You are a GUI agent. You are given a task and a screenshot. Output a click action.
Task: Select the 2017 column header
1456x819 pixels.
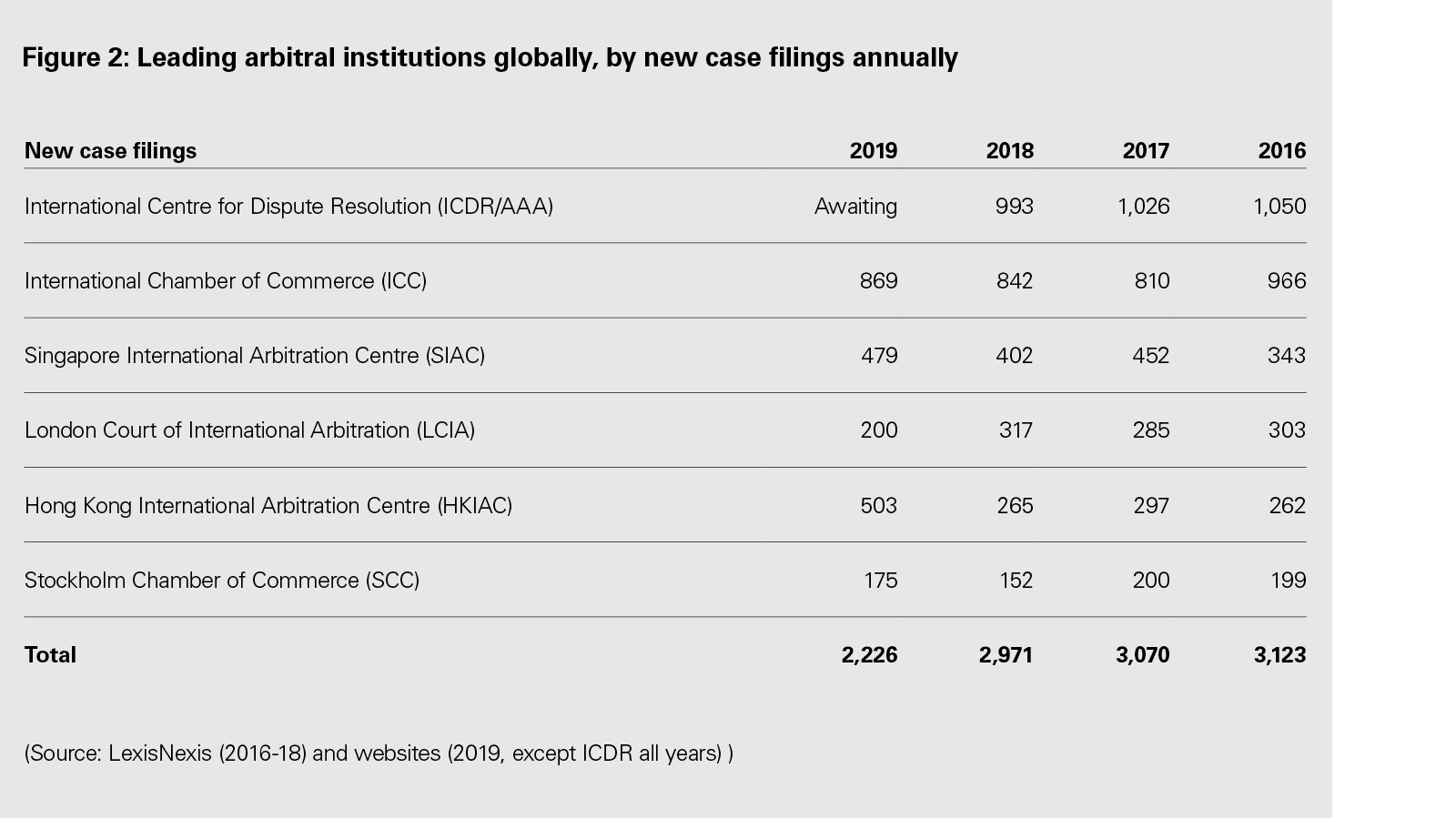pos(1146,150)
